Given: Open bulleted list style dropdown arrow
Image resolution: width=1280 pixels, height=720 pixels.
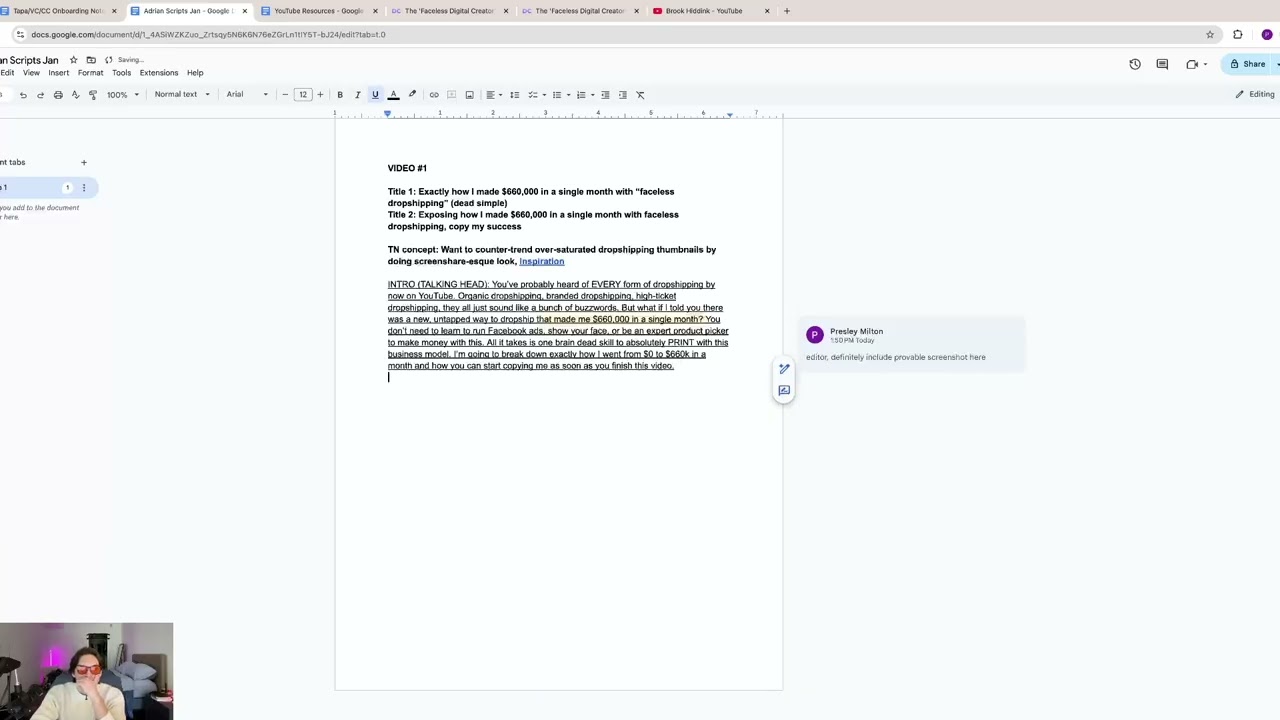Looking at the screenshot, I should [568, 95].
